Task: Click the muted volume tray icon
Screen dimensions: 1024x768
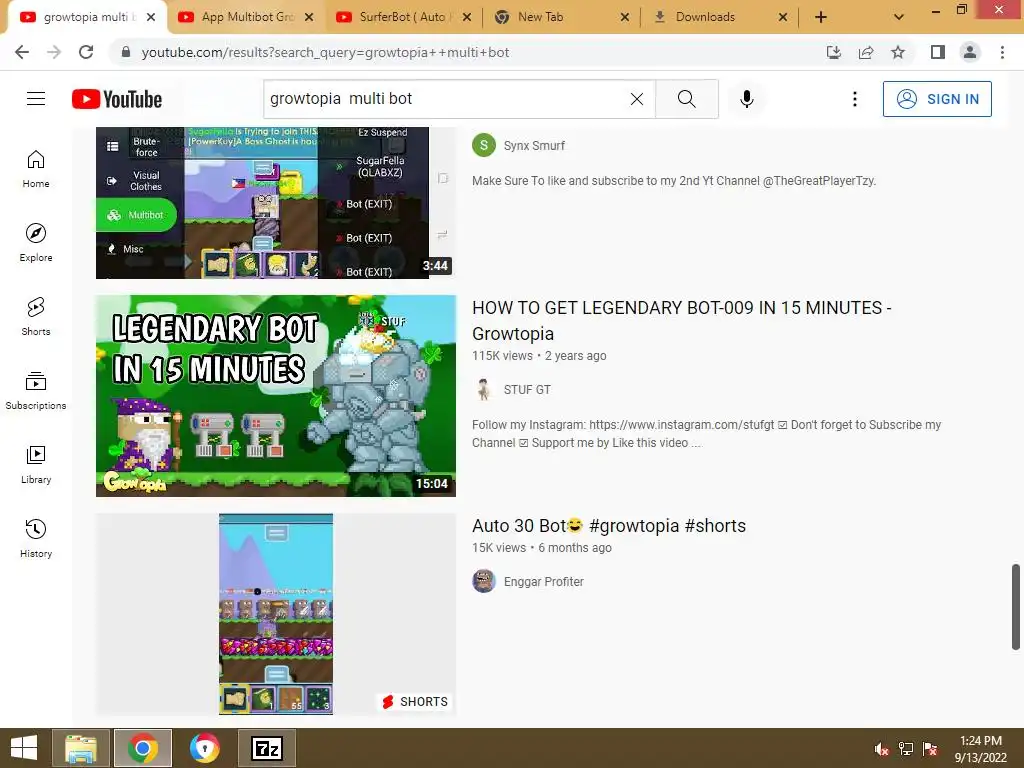Action: (x=882, y=749)
